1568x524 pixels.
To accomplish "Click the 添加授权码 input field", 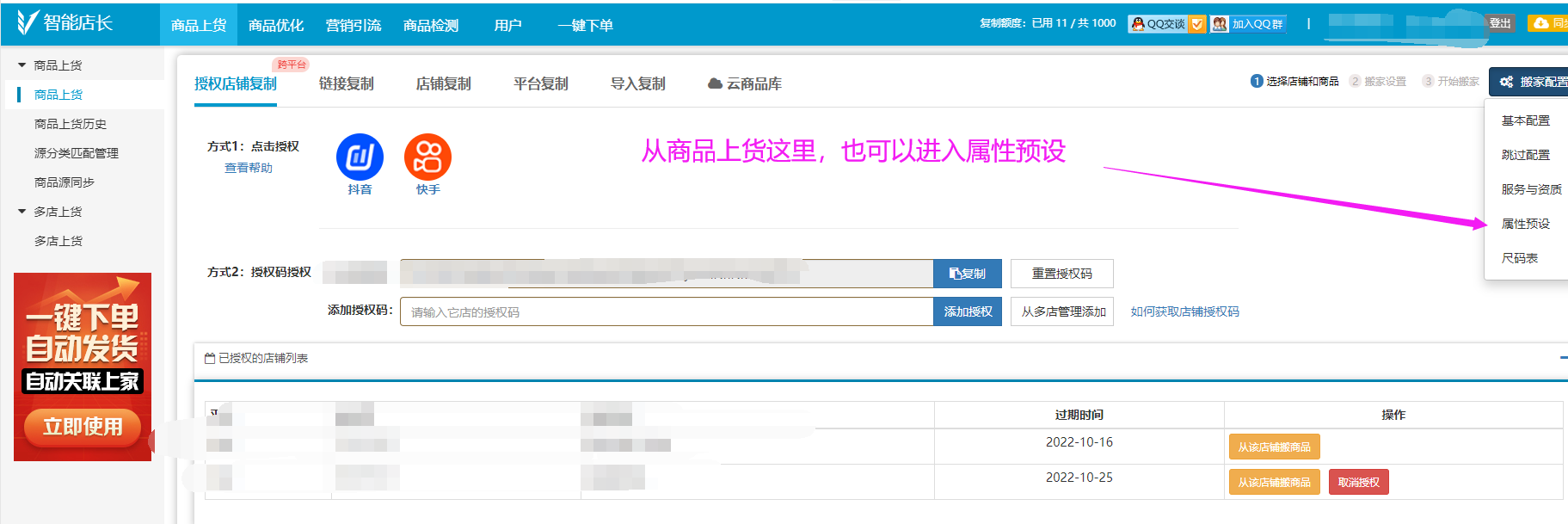I will (x=666, y=312).
